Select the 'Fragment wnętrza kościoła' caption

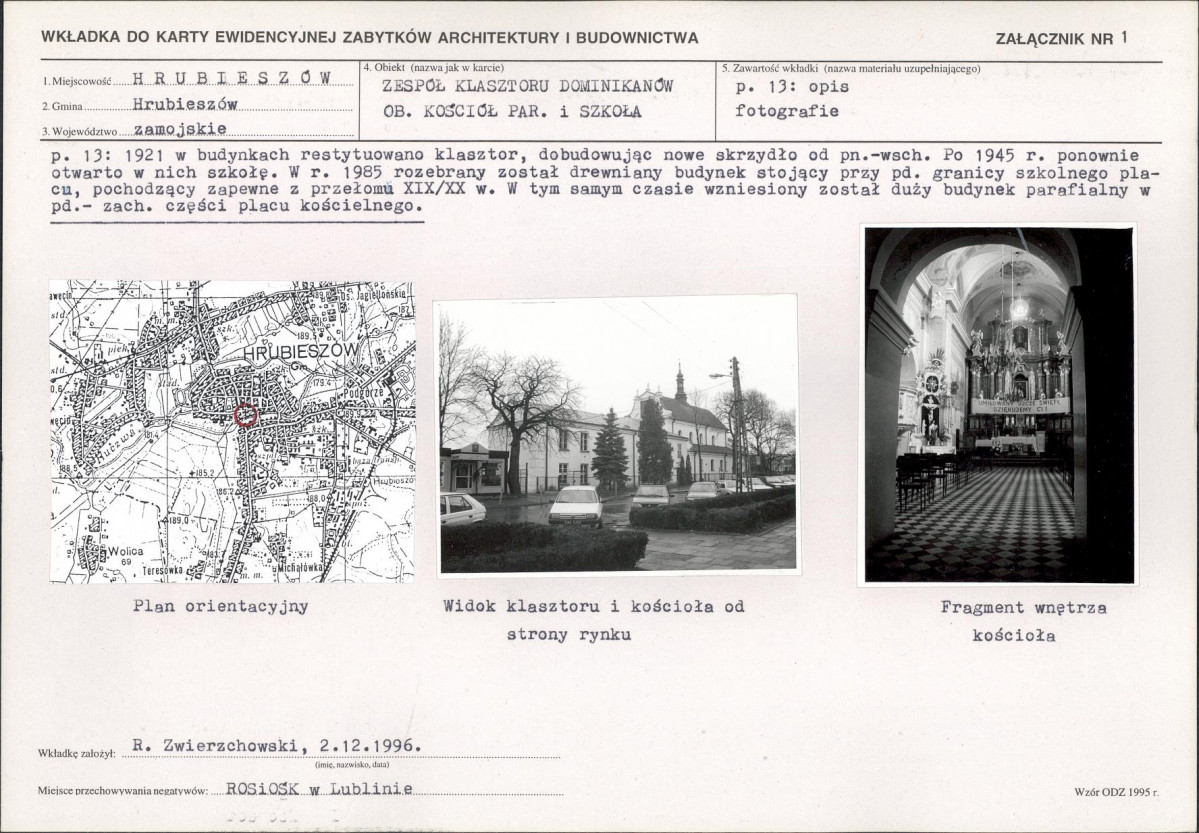pos(1009,621)
